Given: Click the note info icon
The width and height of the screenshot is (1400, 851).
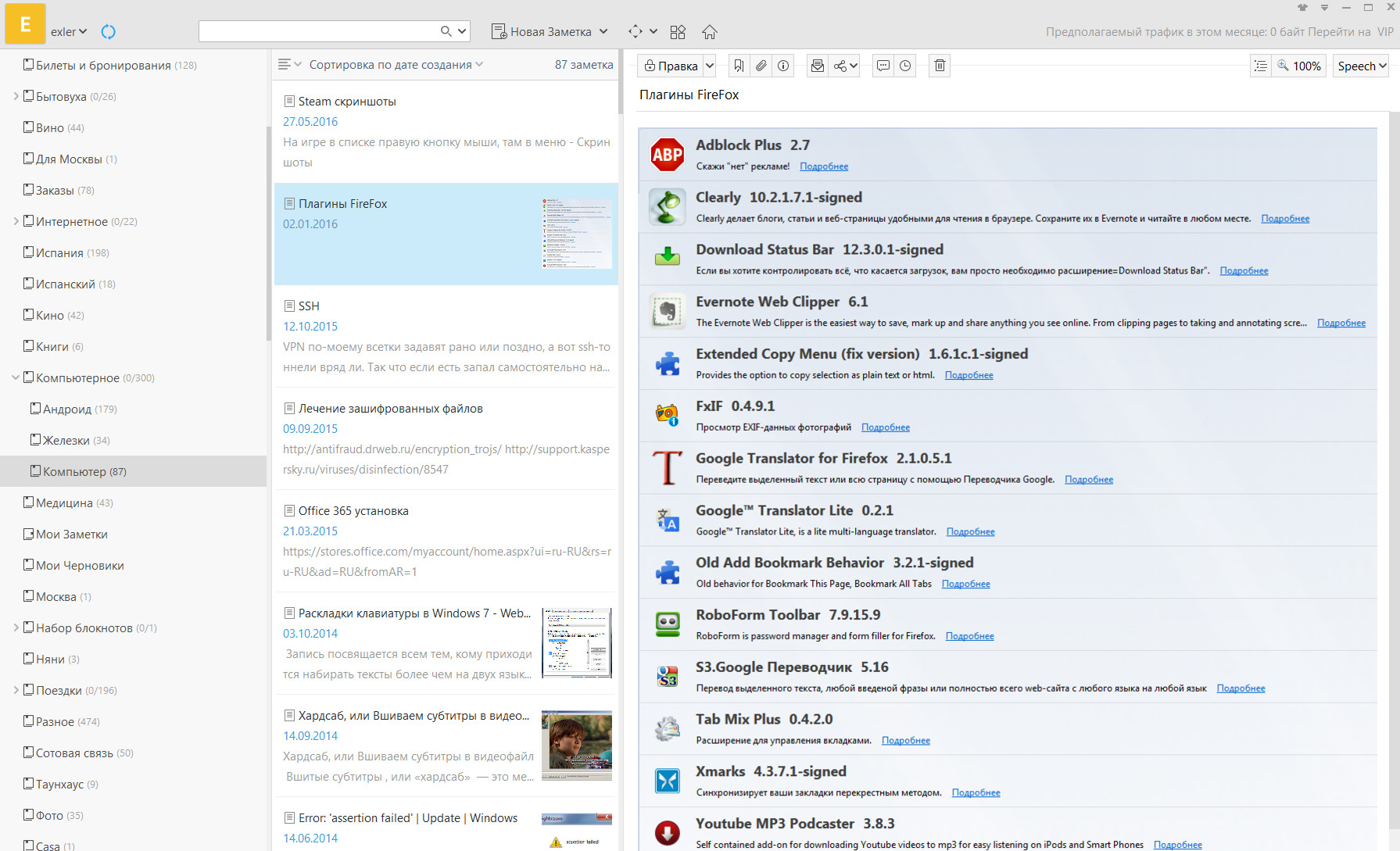Looking at the screenshot, I should click(x=783, y=66).
